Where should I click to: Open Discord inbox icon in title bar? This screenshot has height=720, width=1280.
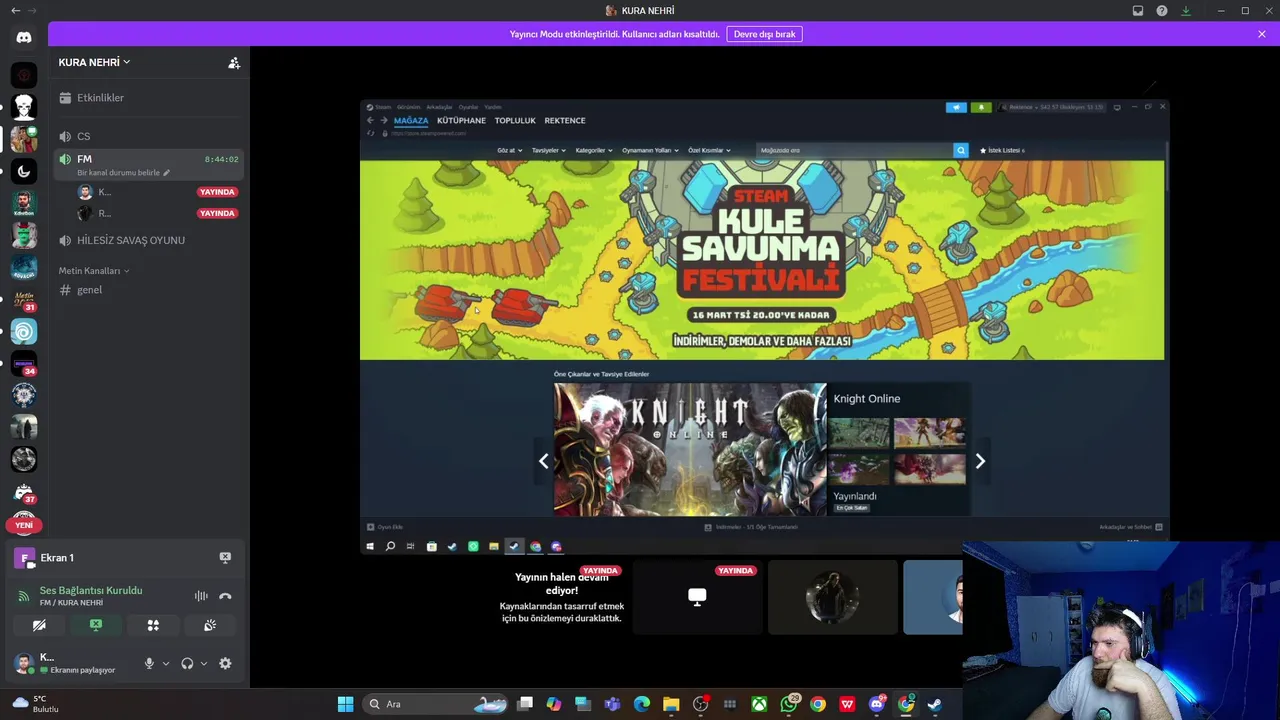[x=1138, y=11]
